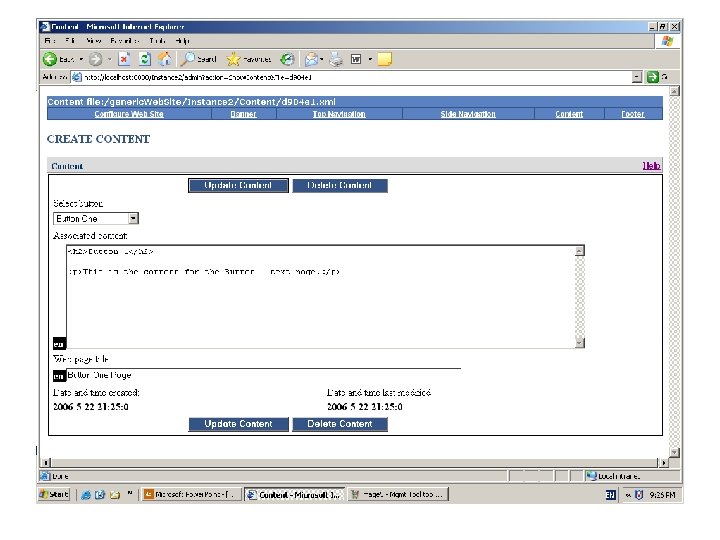Open the Search magnifier toolbar icon

187,59
